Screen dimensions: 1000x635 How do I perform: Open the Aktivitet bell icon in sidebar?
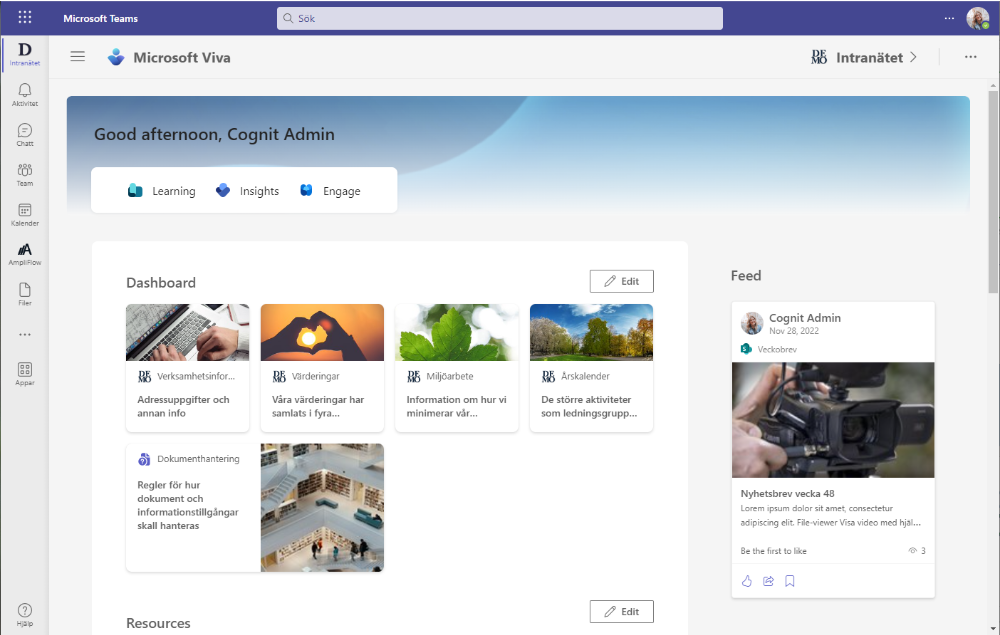click(25, 94)
